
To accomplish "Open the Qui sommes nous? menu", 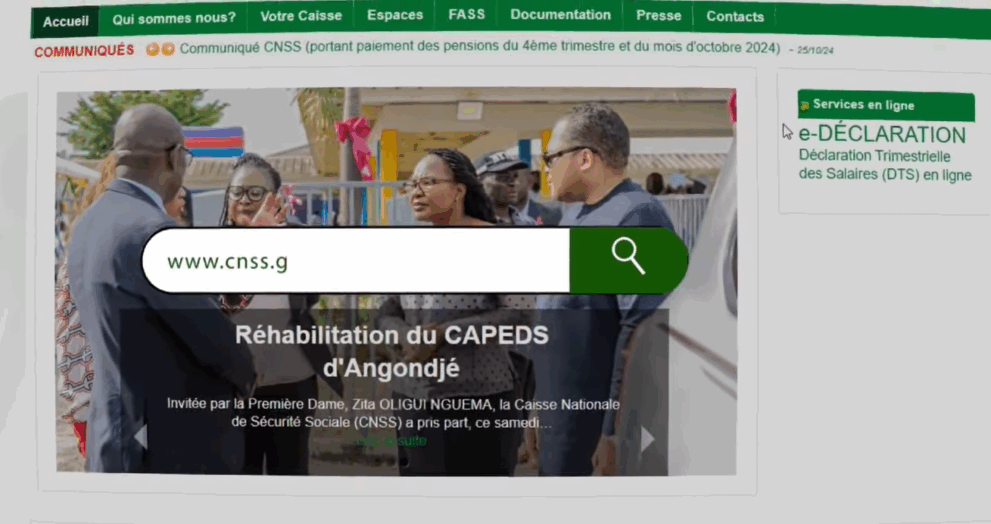I will click(x=174, y=18).
